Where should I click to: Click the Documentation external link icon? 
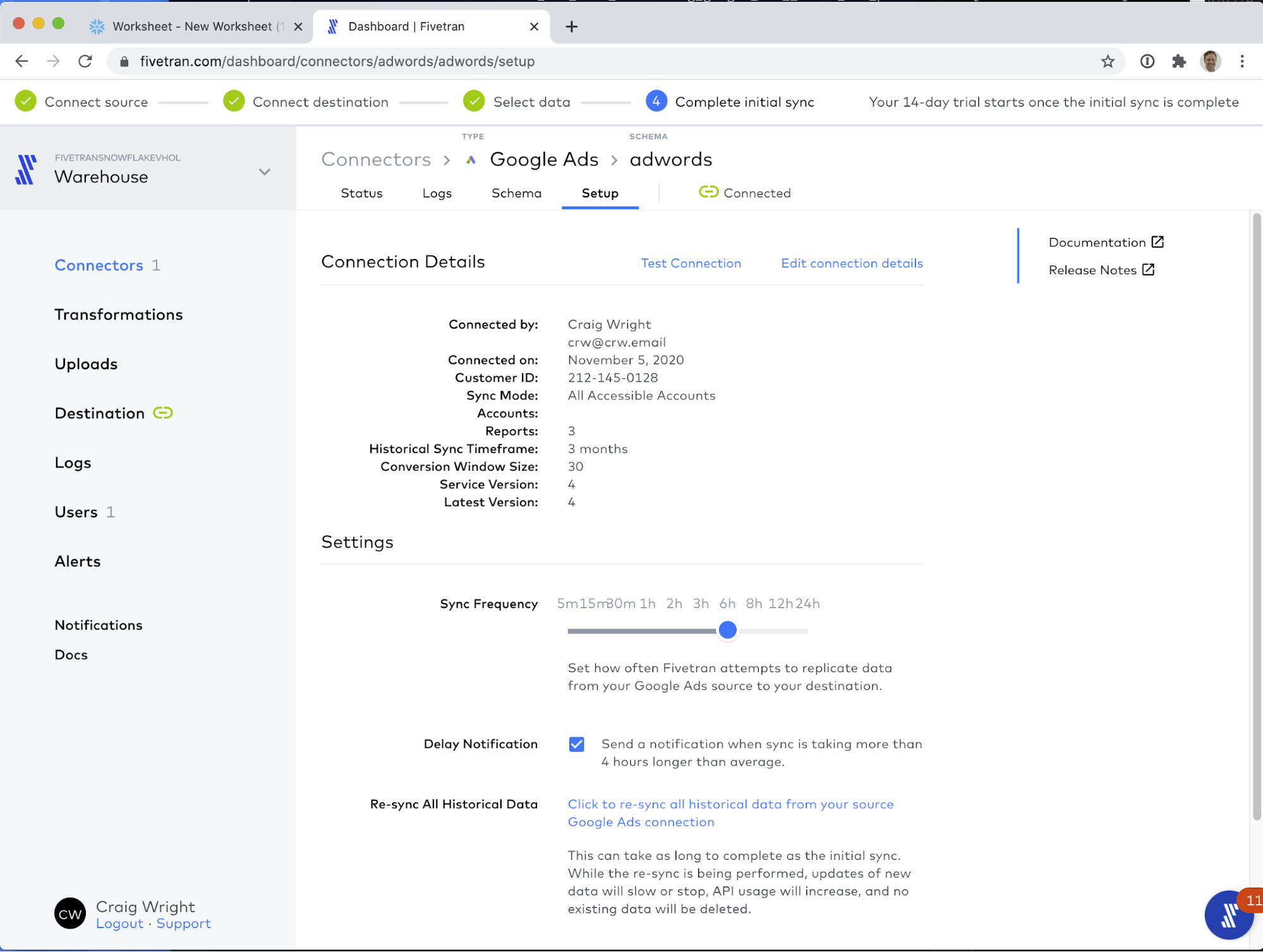pyautogui.click(x=1157, y=242)
